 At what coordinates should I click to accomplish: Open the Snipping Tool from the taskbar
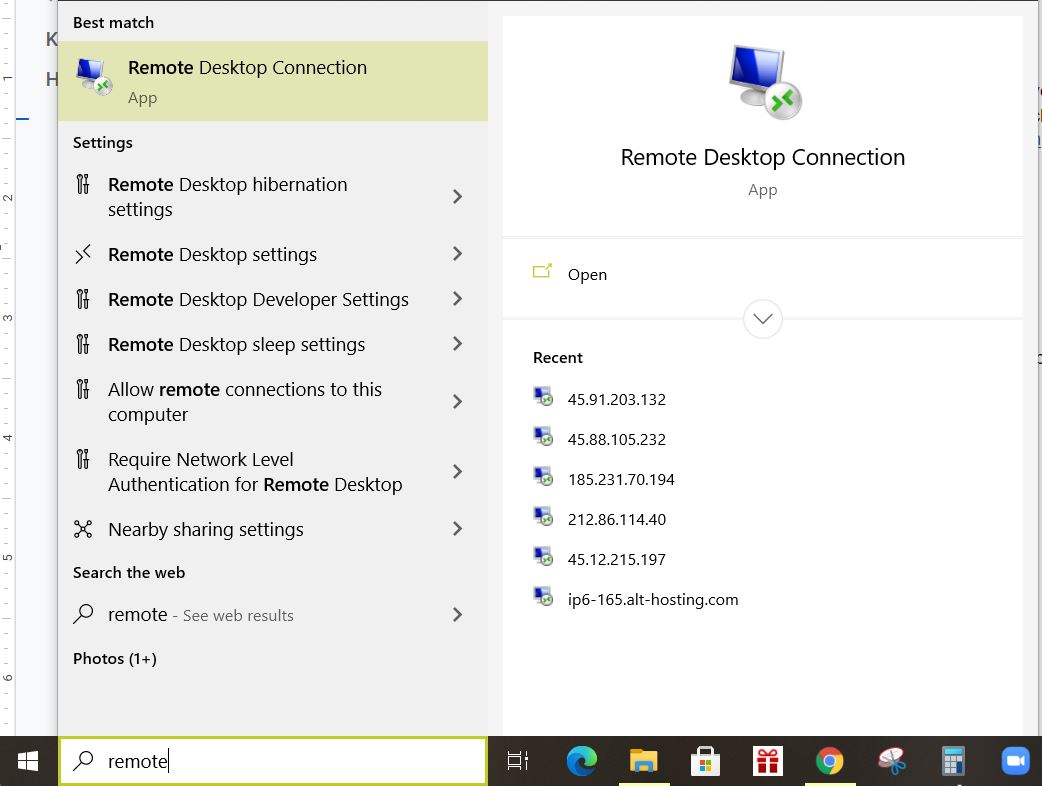click(x=891, y=762)
